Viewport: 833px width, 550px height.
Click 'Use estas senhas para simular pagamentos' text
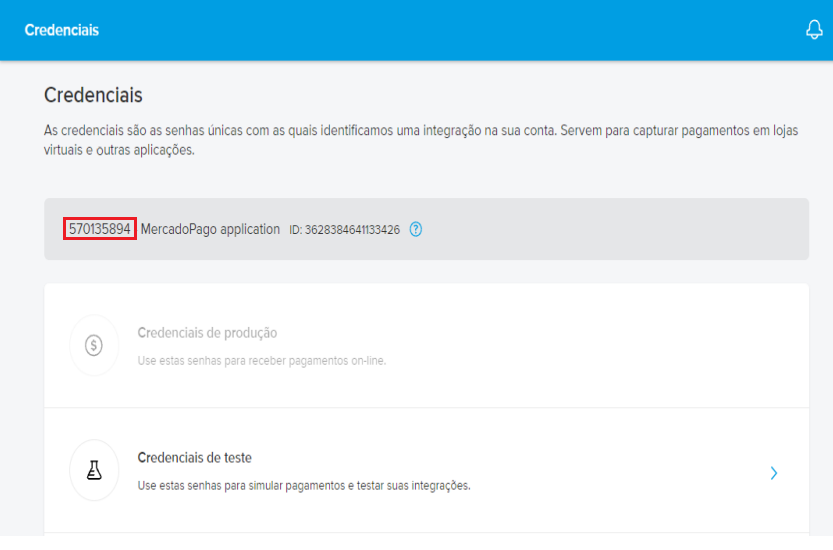304,486
